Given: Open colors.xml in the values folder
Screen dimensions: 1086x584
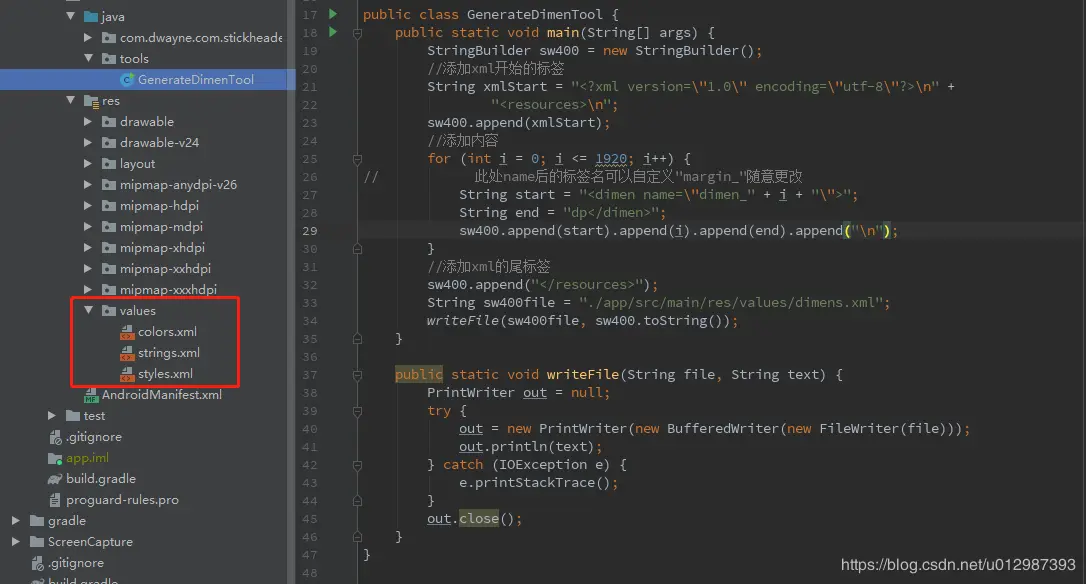Looking at the screenshot, I should [x=167, y=332].
